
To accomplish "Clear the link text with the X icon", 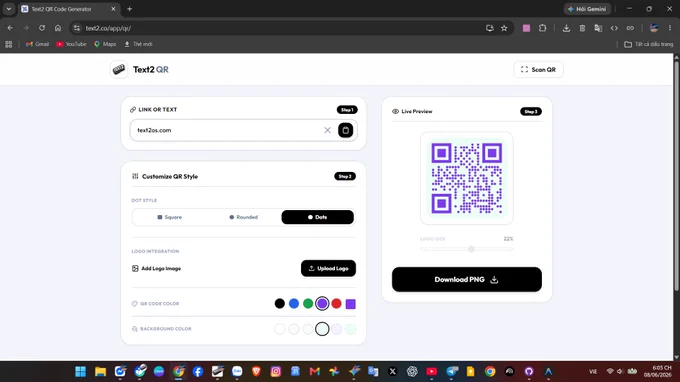I will (327, 130).
